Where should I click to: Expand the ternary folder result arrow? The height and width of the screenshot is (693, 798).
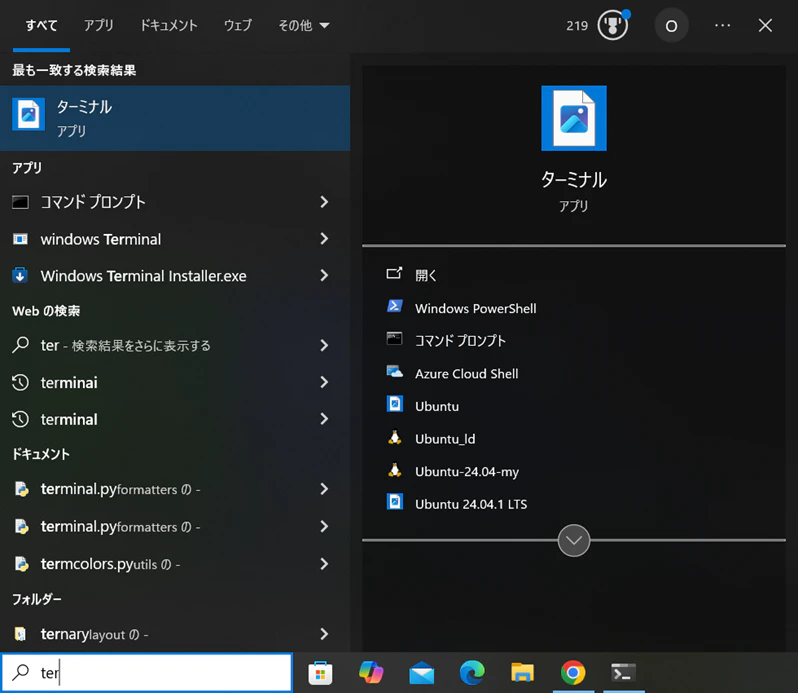[324, 634]
